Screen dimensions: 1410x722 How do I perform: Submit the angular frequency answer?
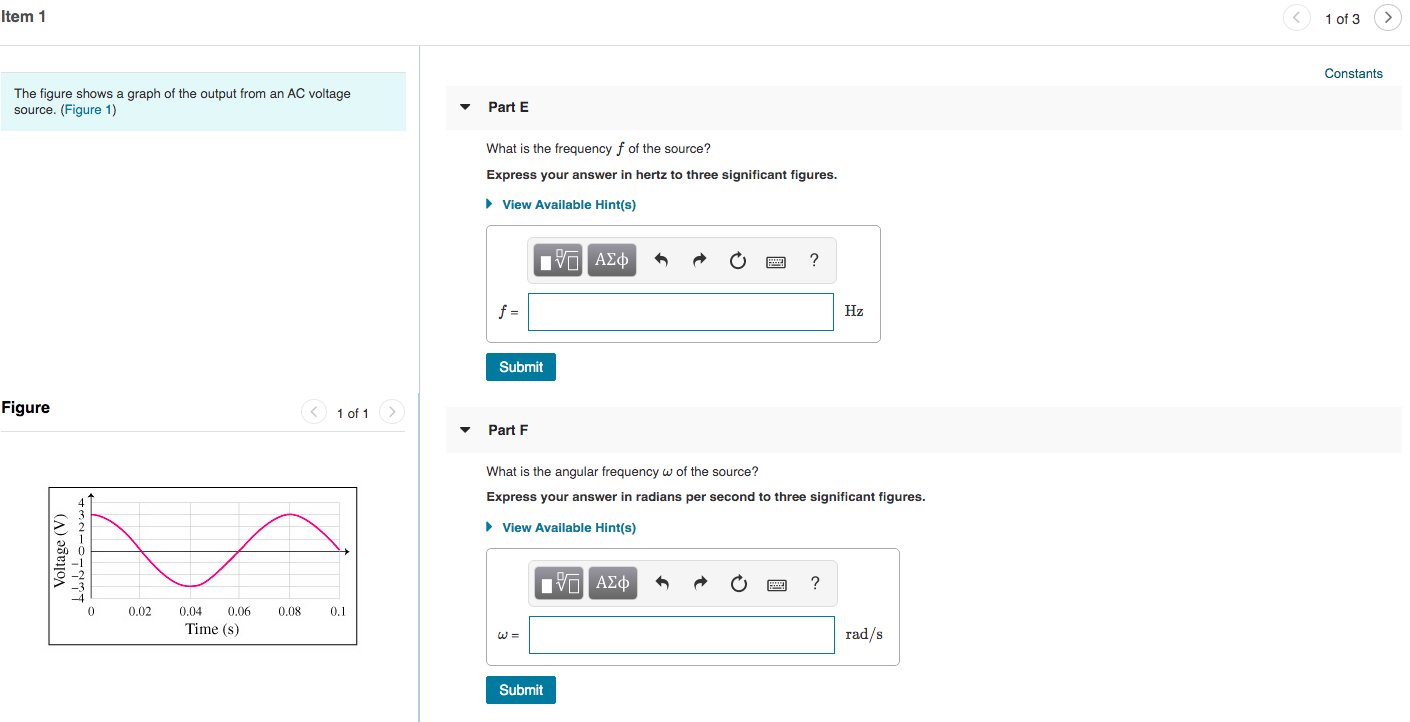[x=521, y=690]
